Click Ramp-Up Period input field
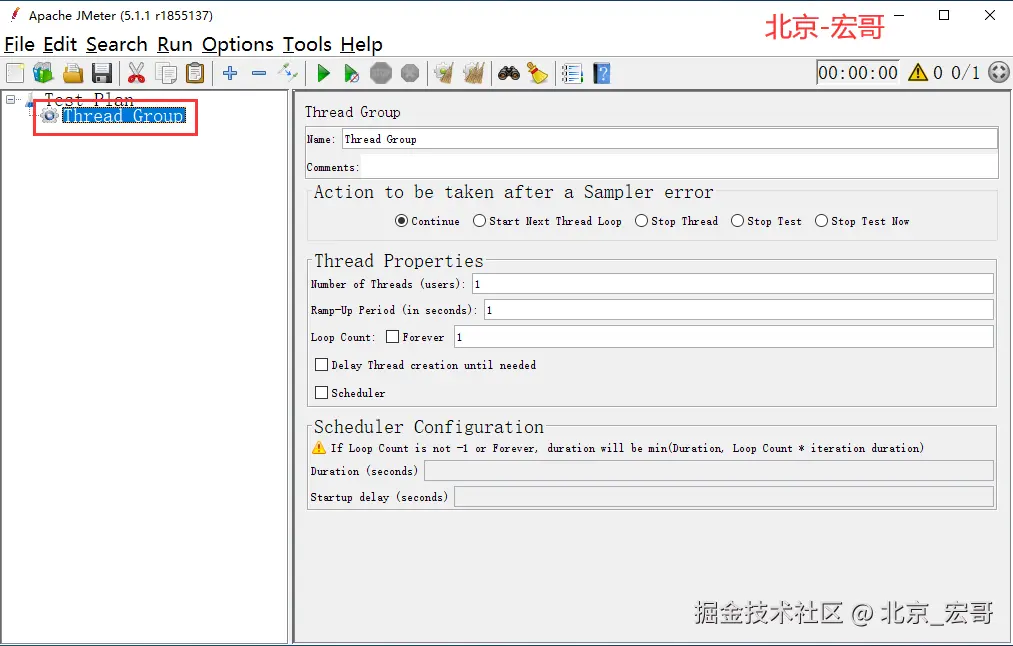Screen dimensions: 1013x646 point(738,310)
